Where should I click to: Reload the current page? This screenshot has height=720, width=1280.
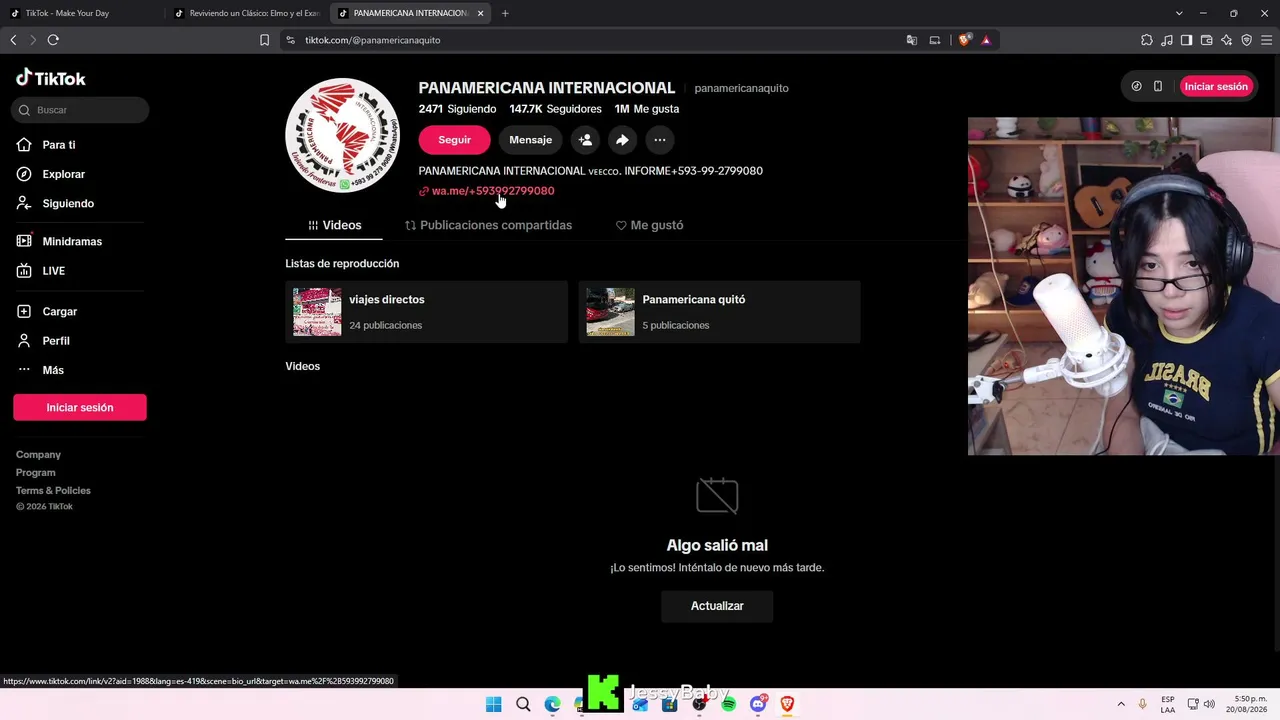(53, 40)
